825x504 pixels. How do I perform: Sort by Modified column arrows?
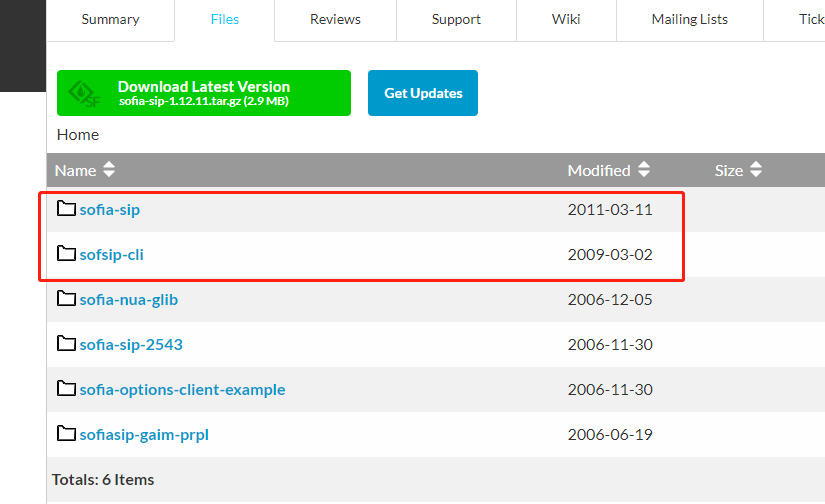[644, 169]
